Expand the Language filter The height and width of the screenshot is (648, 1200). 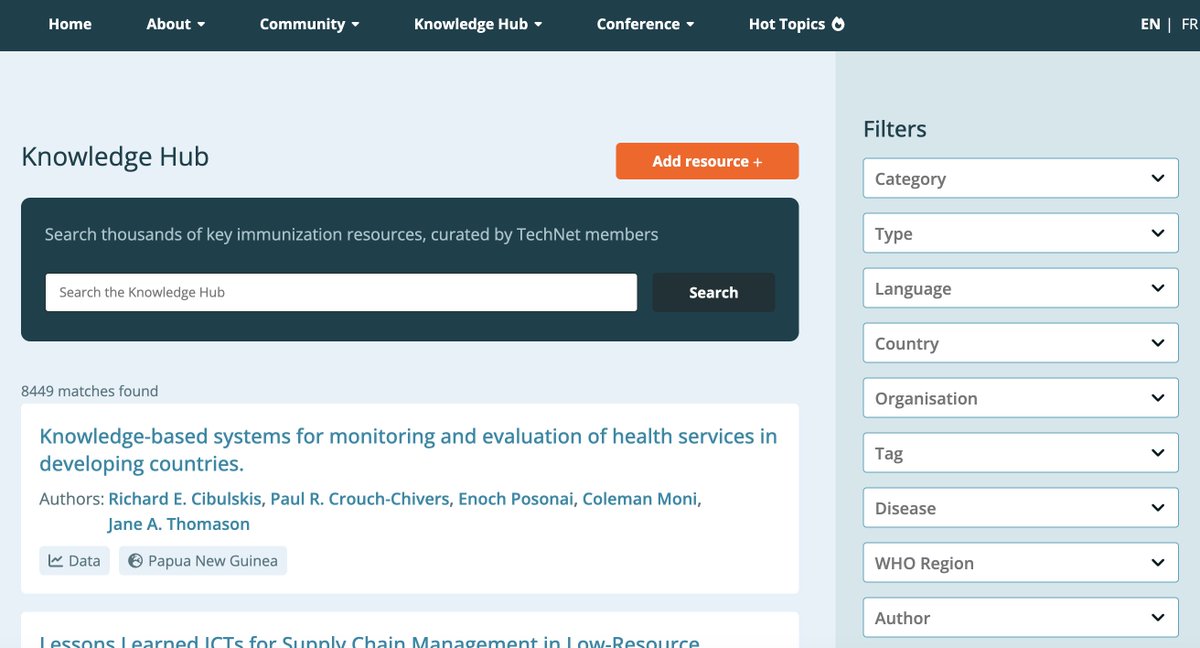pyautogui.click(x=1021, y=289)
